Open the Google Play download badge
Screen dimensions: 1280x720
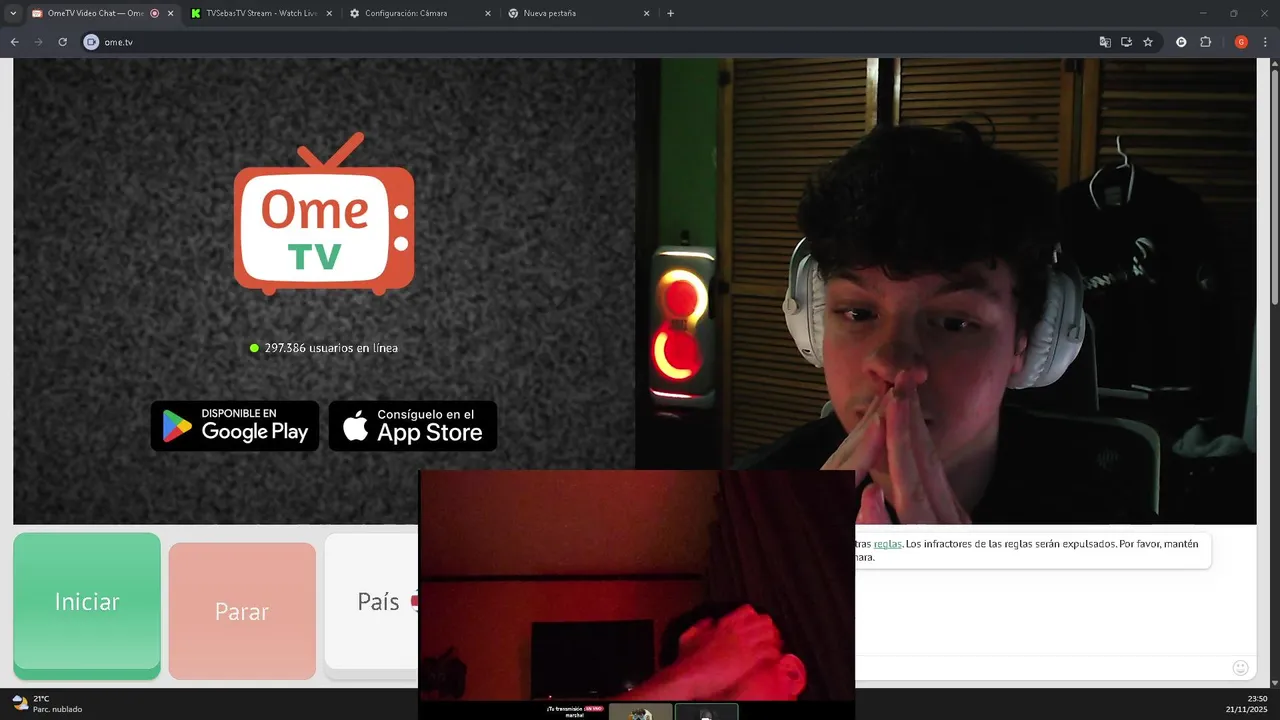pos(235,426)
